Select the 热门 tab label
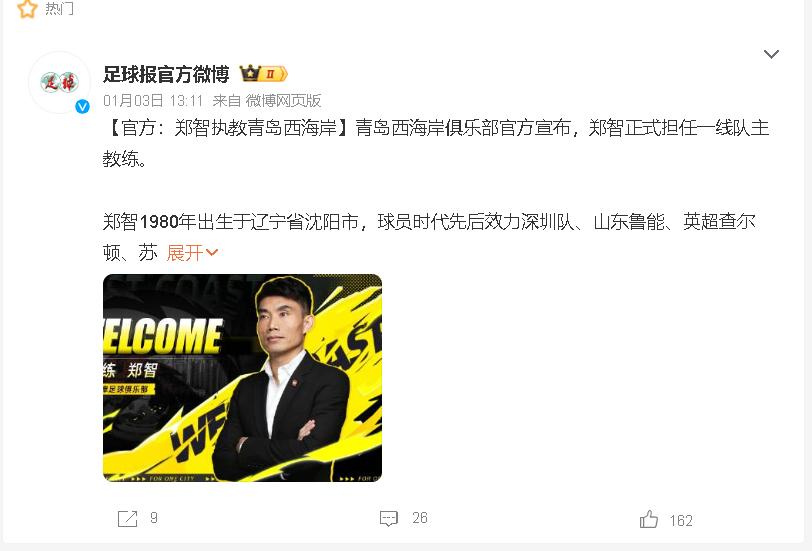Screen dimensions: 812x551 click(x=59, y=8)
